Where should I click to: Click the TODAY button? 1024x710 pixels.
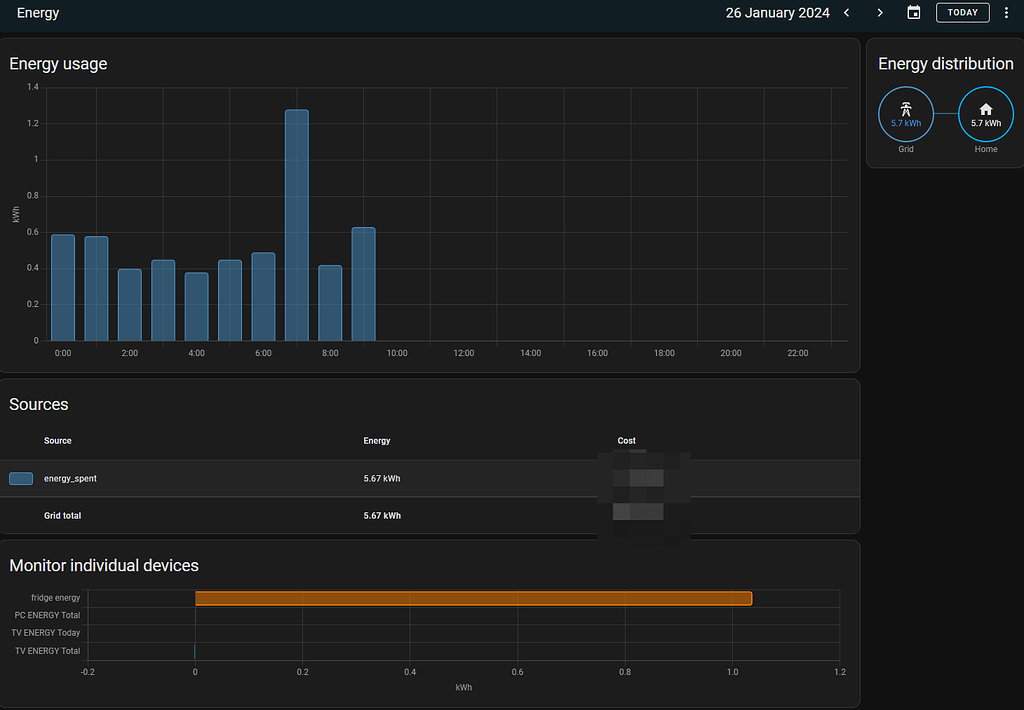[x=963, y=12]
